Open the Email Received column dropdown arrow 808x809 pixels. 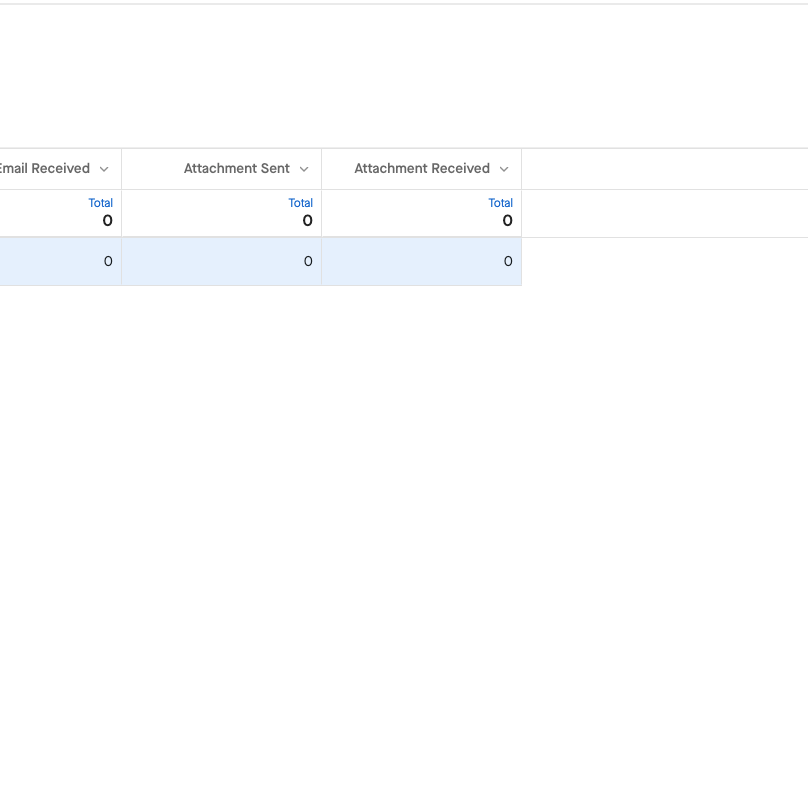pos(104,169)
